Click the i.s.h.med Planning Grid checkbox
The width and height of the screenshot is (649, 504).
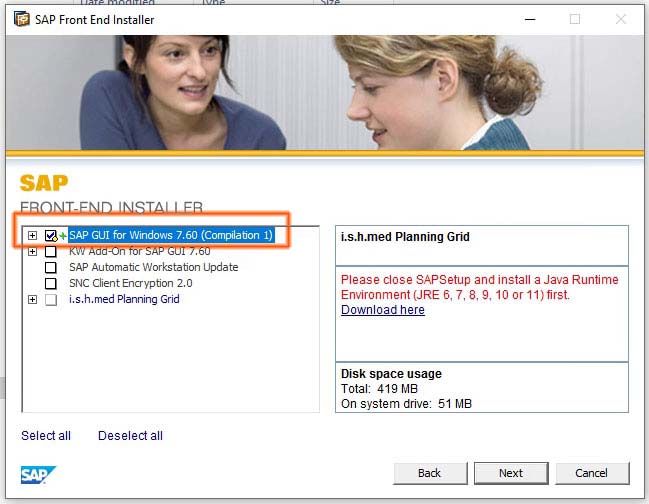50,300
